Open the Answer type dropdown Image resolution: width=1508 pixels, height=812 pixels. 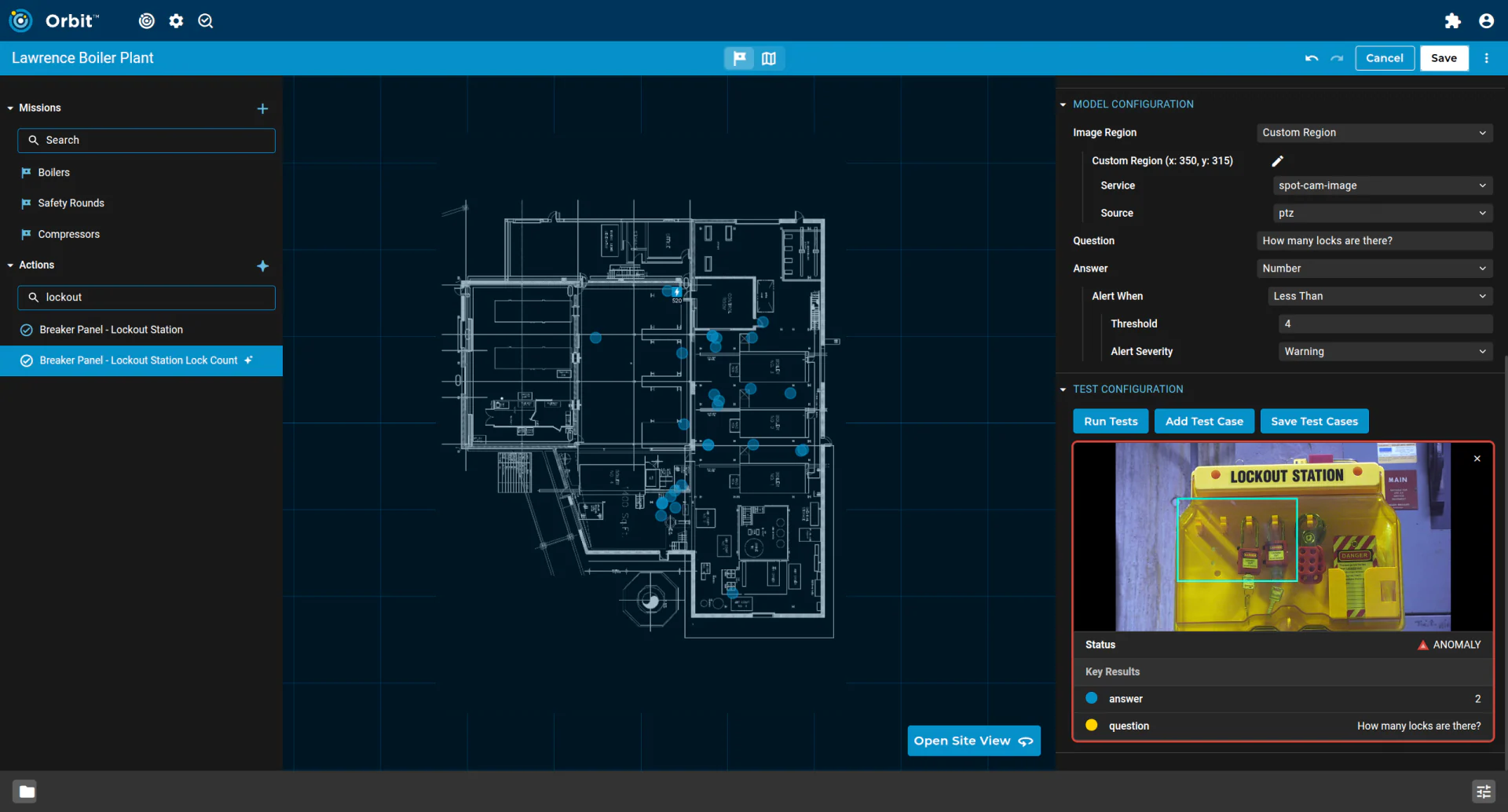(1374, 269)
